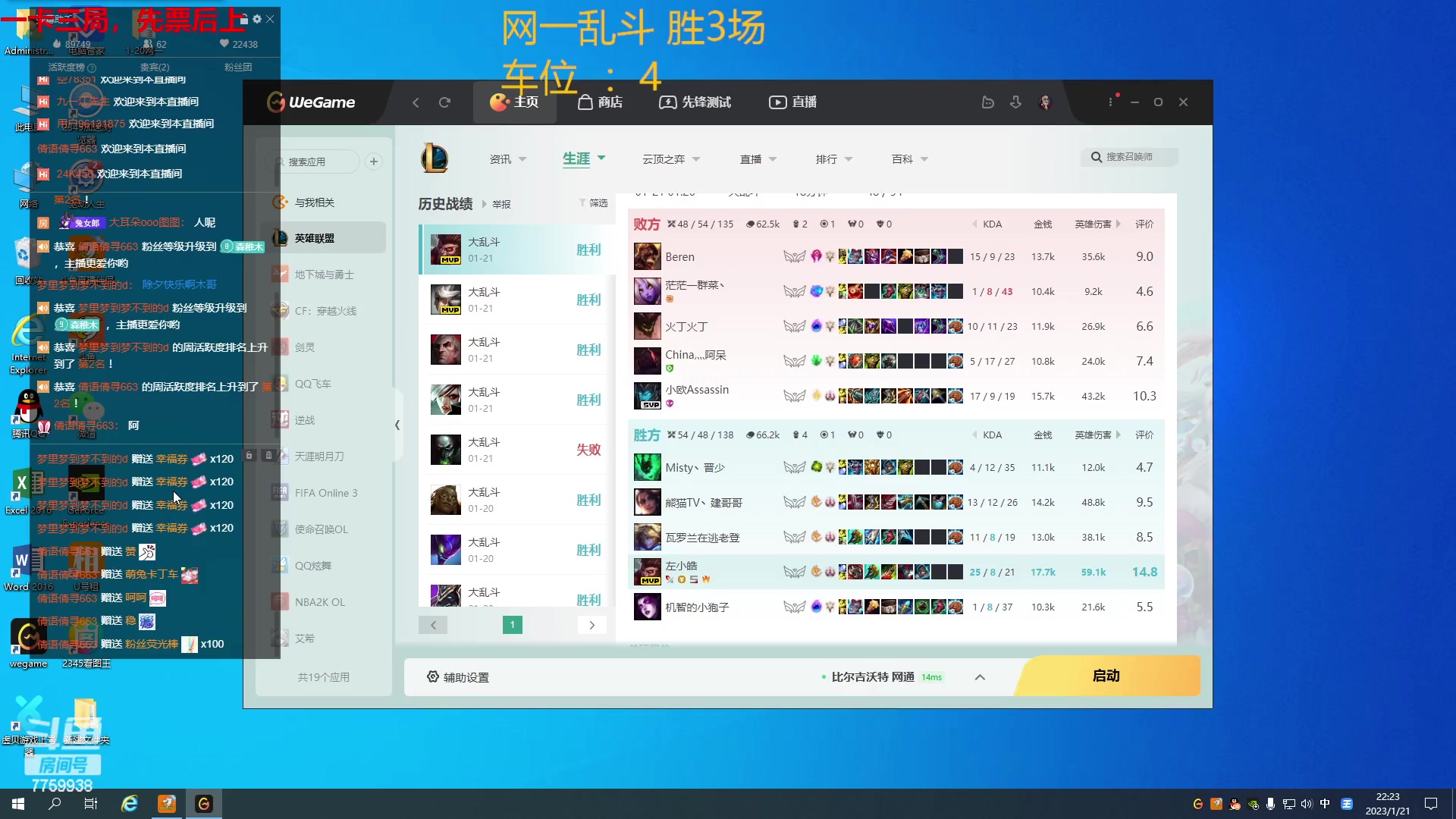Refresh the WeGame page
Screen dimensions: 1456x819
click(445, 102)
